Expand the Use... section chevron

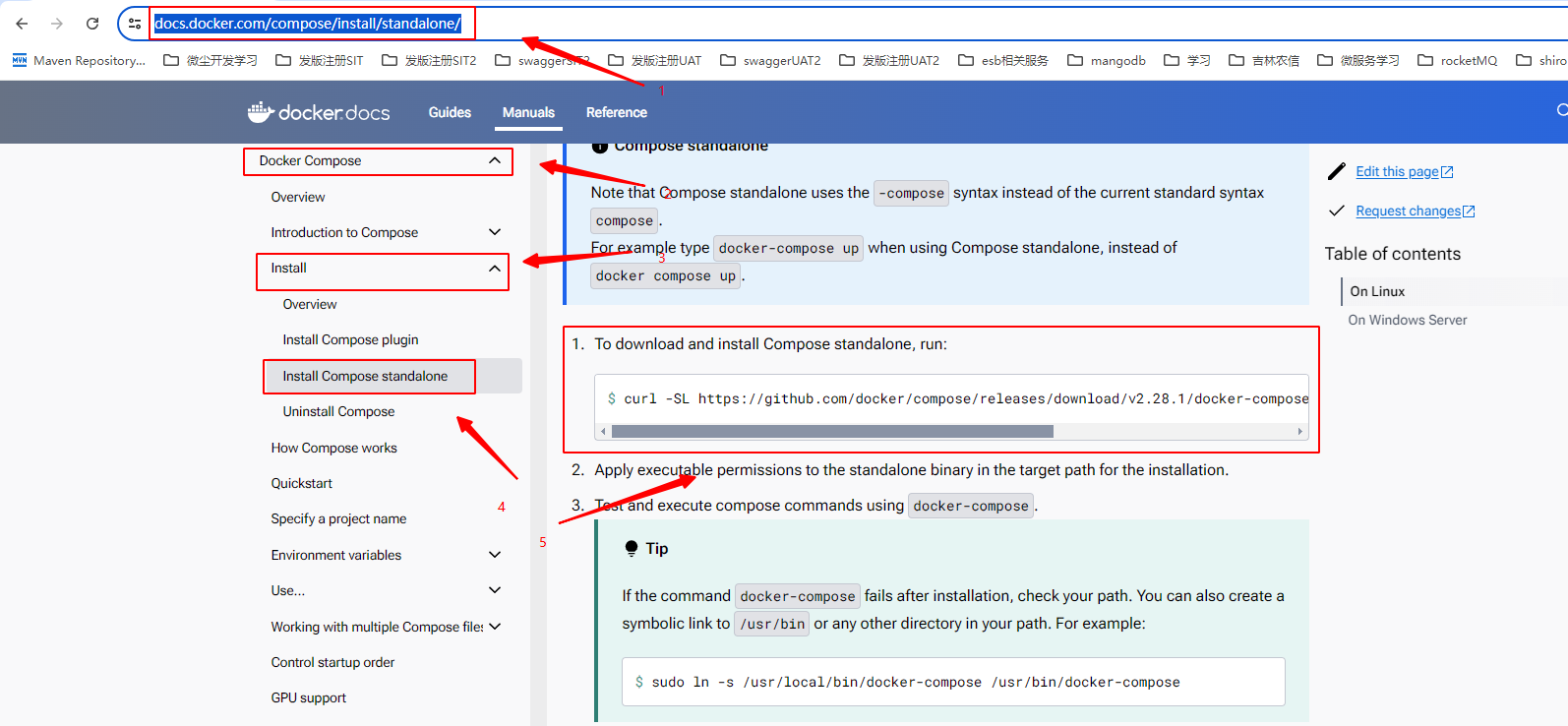click(495, 590)
